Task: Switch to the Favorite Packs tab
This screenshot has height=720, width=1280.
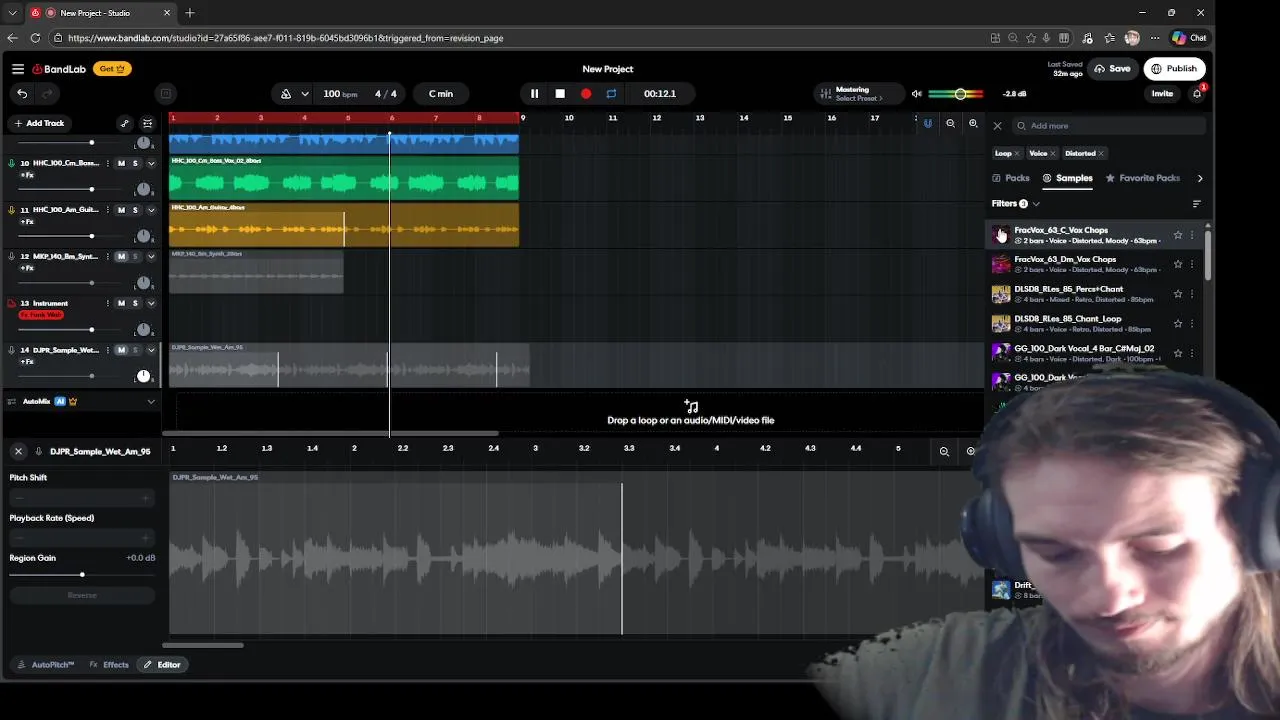Action: coord(1142,178)
